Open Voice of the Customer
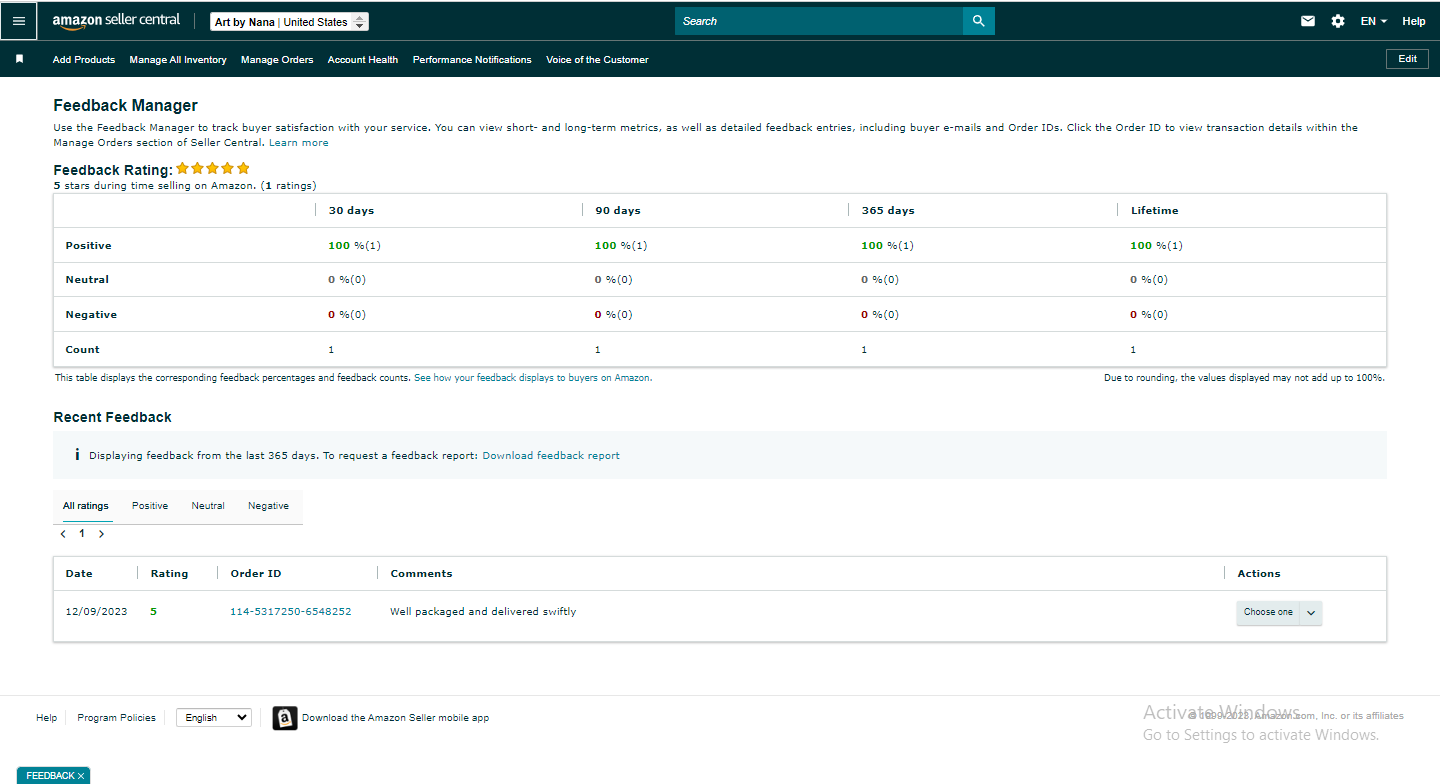Viewport: 1440px width, 784px height. click(x=597, y=60)
